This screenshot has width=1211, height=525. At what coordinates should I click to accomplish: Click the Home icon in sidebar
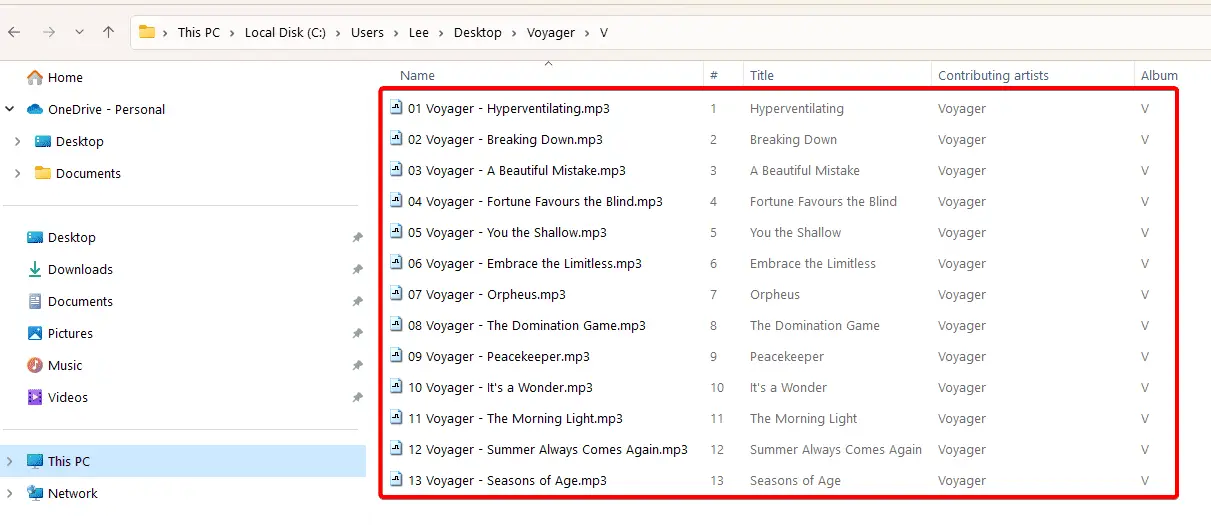(35, 77)
